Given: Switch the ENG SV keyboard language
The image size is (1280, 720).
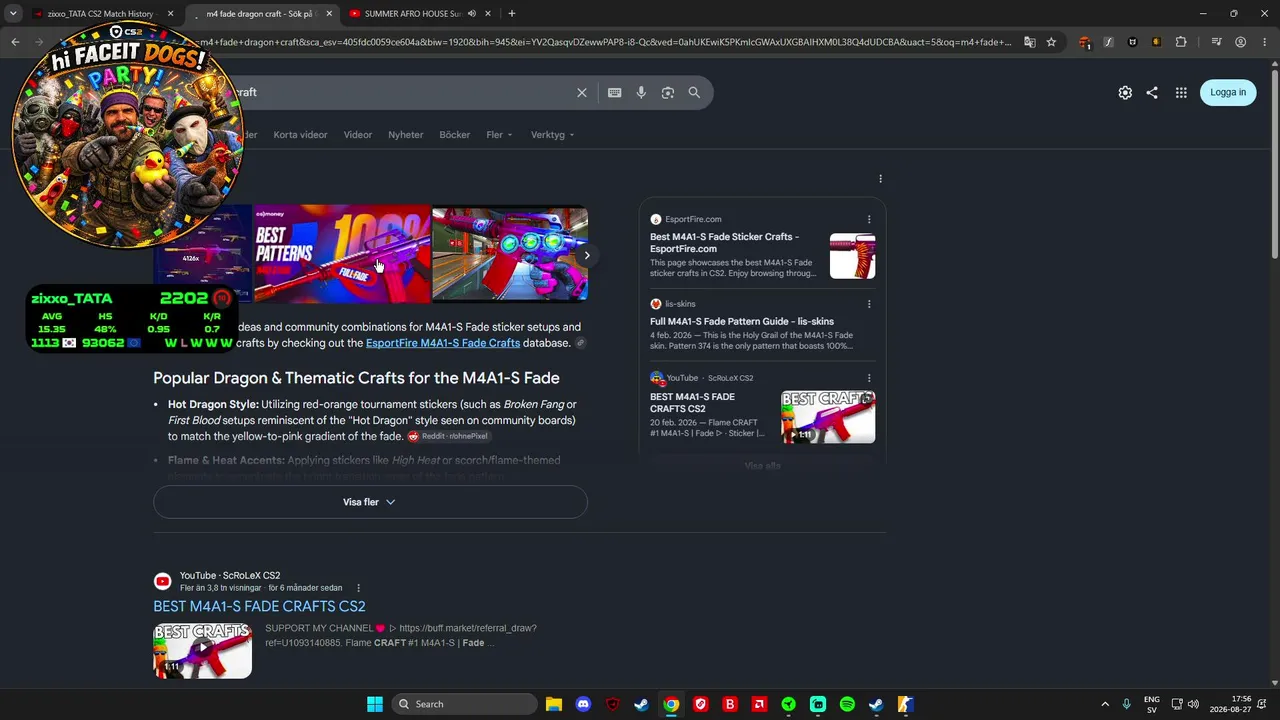Looking at the screenshot, I should click(x=1152, y=704).
